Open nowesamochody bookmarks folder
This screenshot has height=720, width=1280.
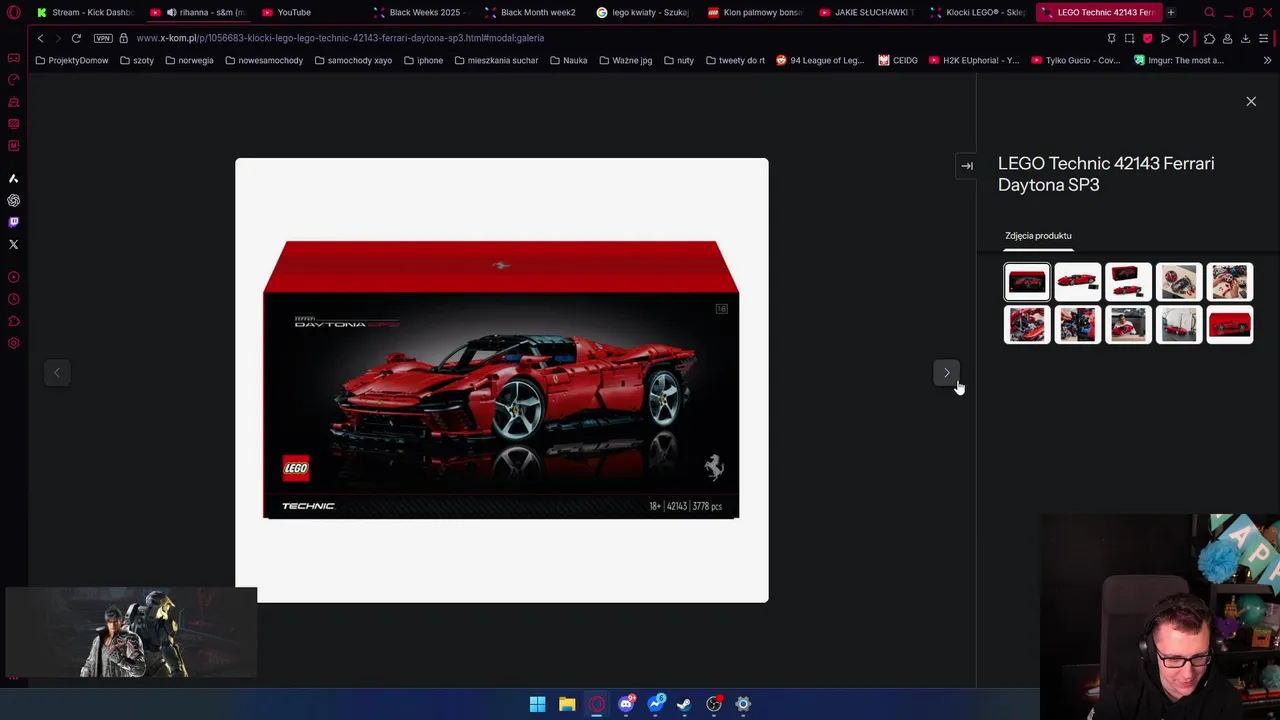[x=264, y=60]
